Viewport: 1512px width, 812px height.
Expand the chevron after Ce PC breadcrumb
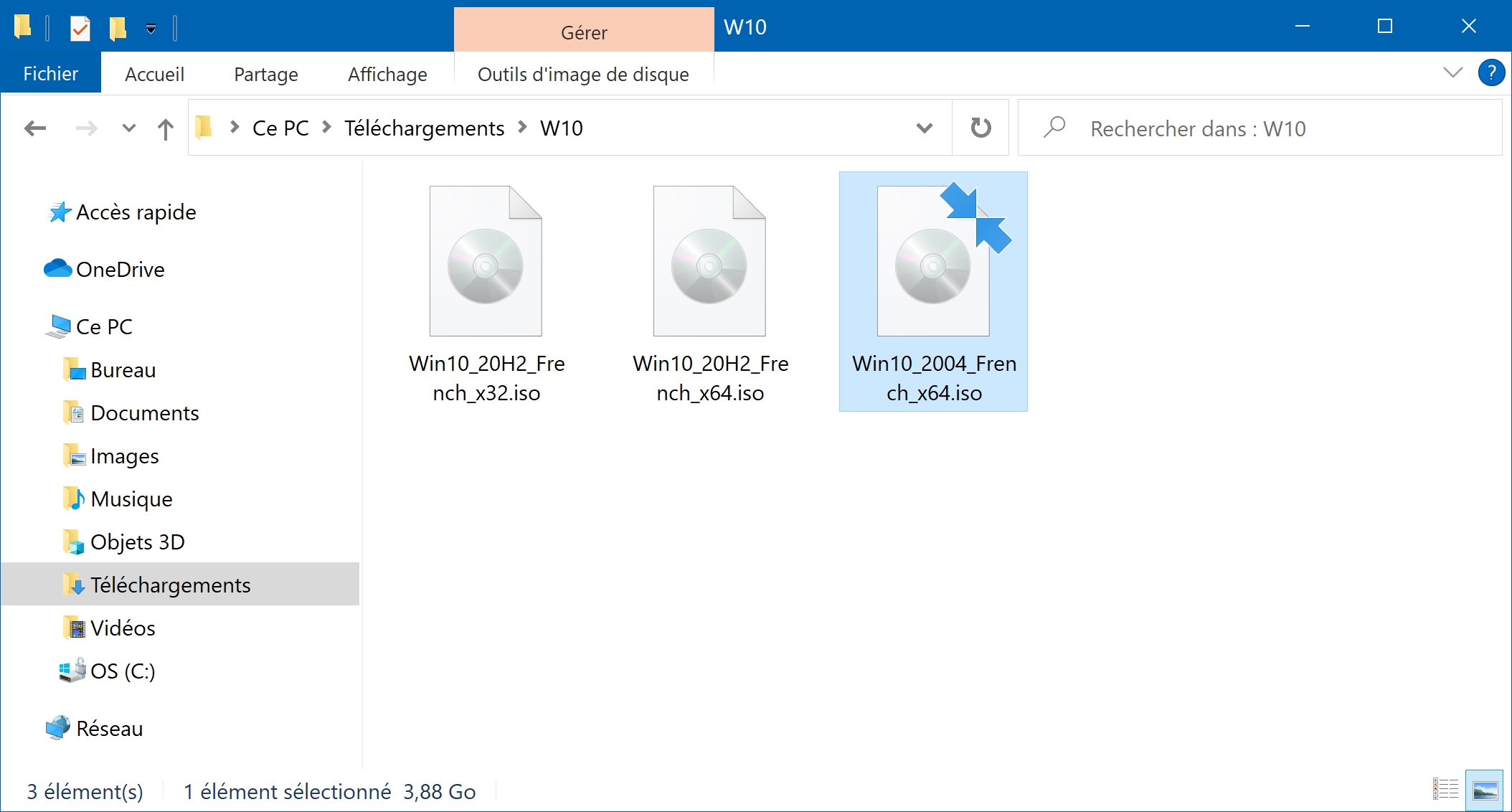click(x=326, y=127)
